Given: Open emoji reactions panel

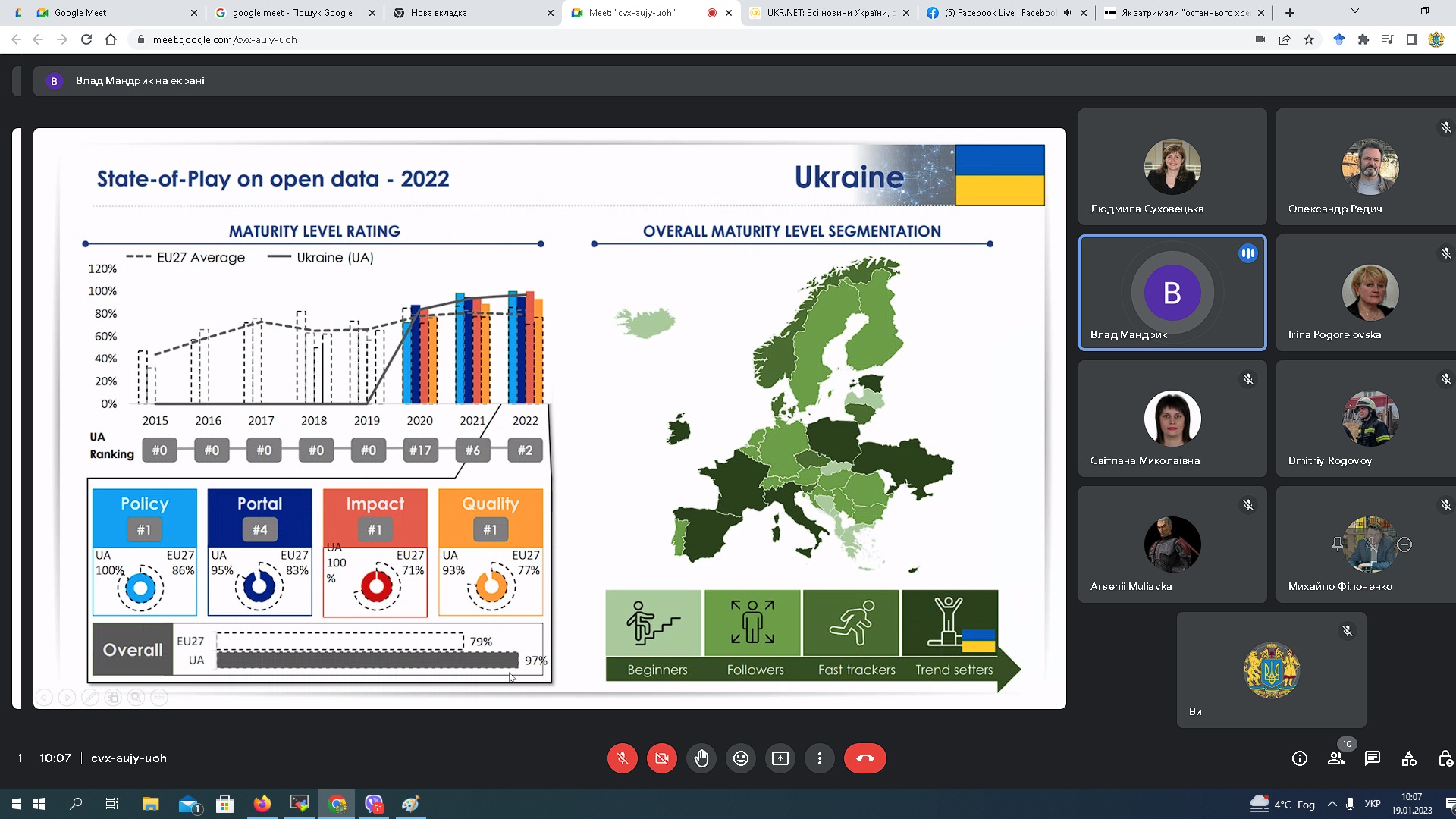Looking at the screenshot, I should 740,758.
